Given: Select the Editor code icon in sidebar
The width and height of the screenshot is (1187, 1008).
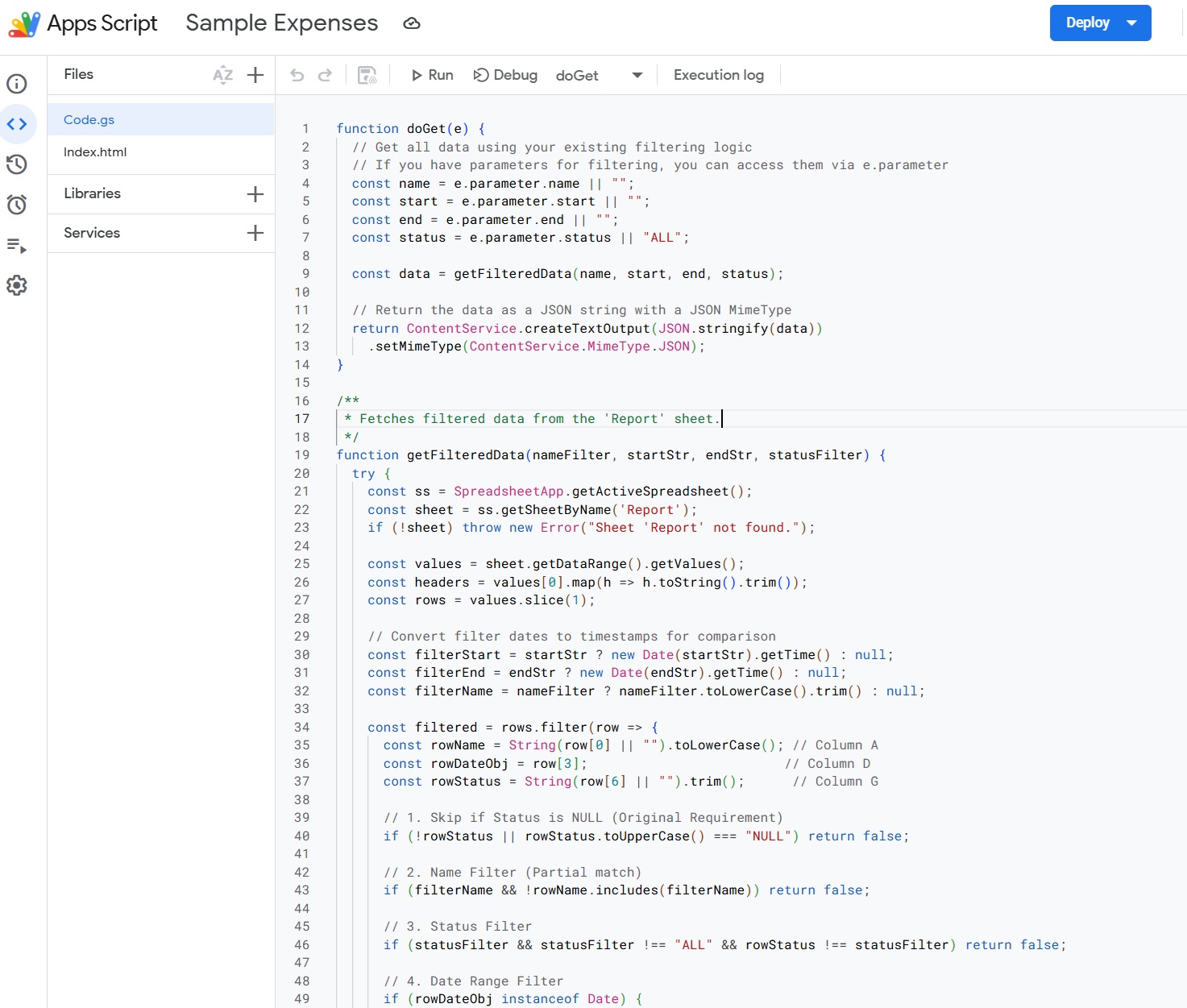Looking at the screenshot, I should pyautogui.click(x=17, y=124).
